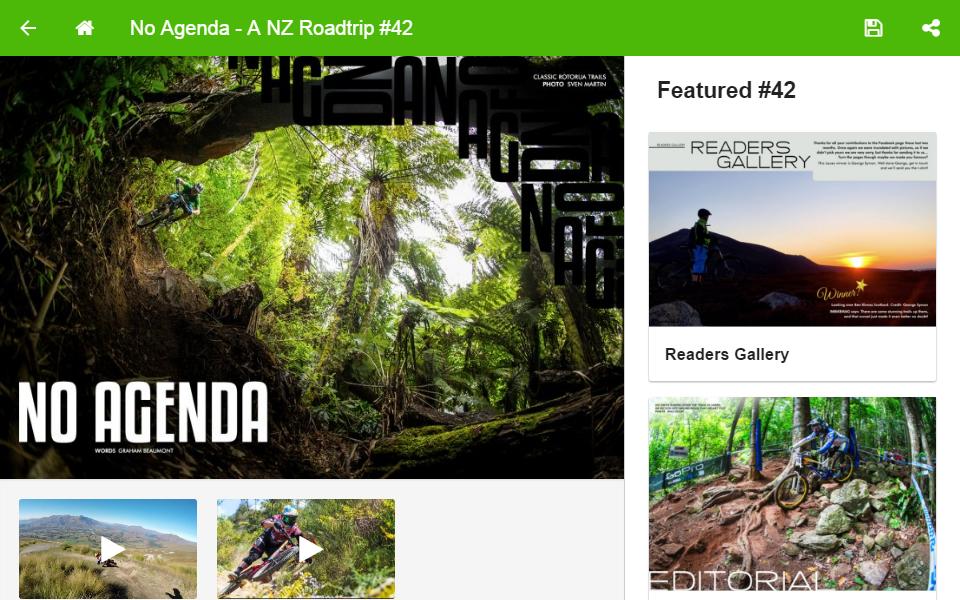Viewport: 960px width, 600px height.
Task: Click the Words Graham Beaumont byline
Action: point(134,451)
